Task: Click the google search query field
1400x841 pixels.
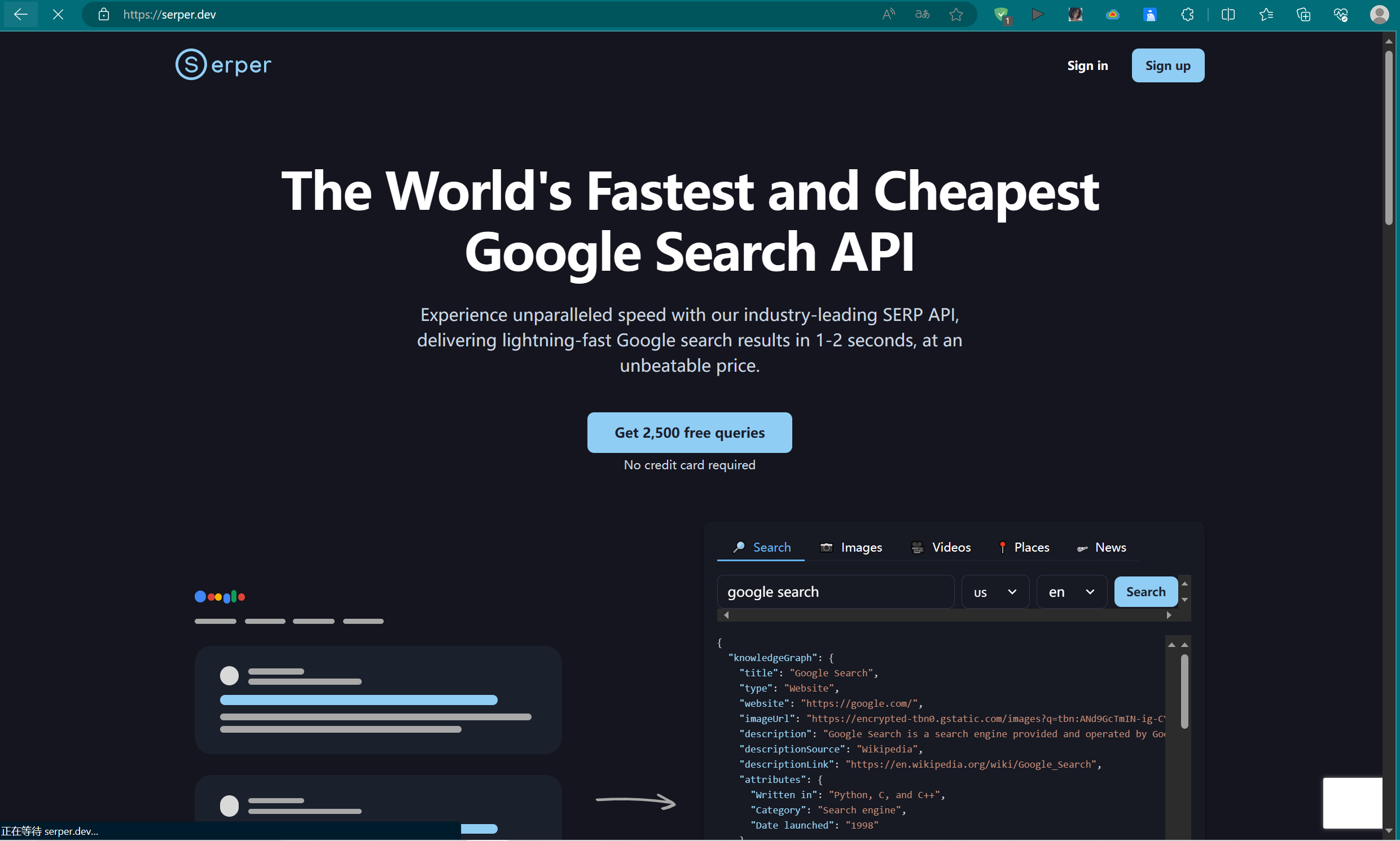Action: [x=835, y=592]
